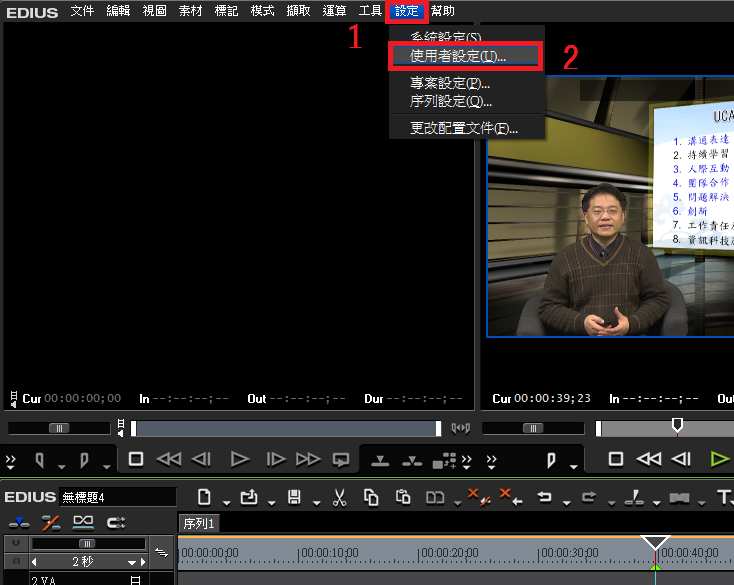This screenshot has width=734, height=585.
Task: Click the player shuttle slider
Action: coord(59,428)
